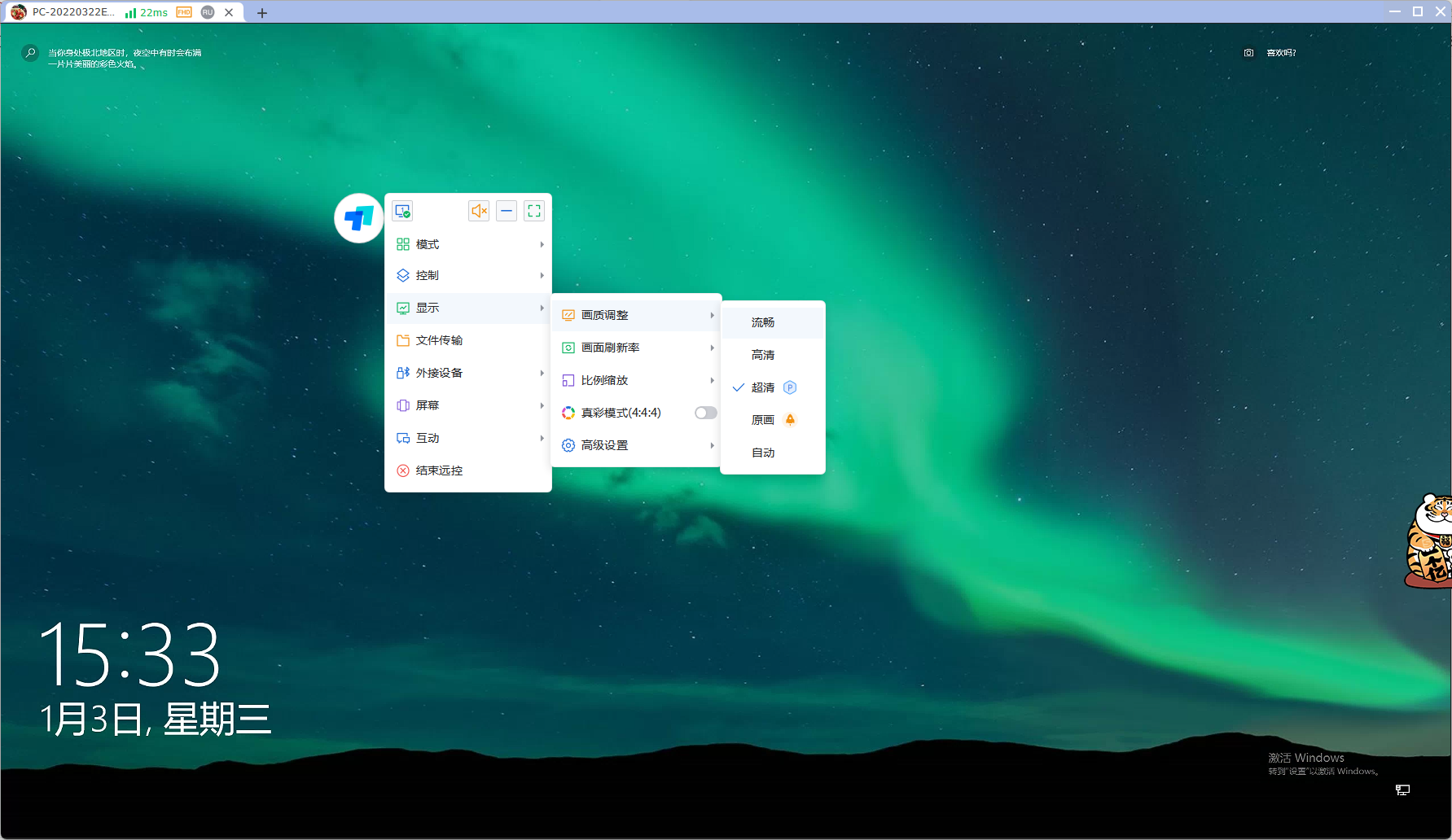Viewport: 1452px width, 840px height.
Task: Click the 画质调整 icon
Action: point(568,315)
